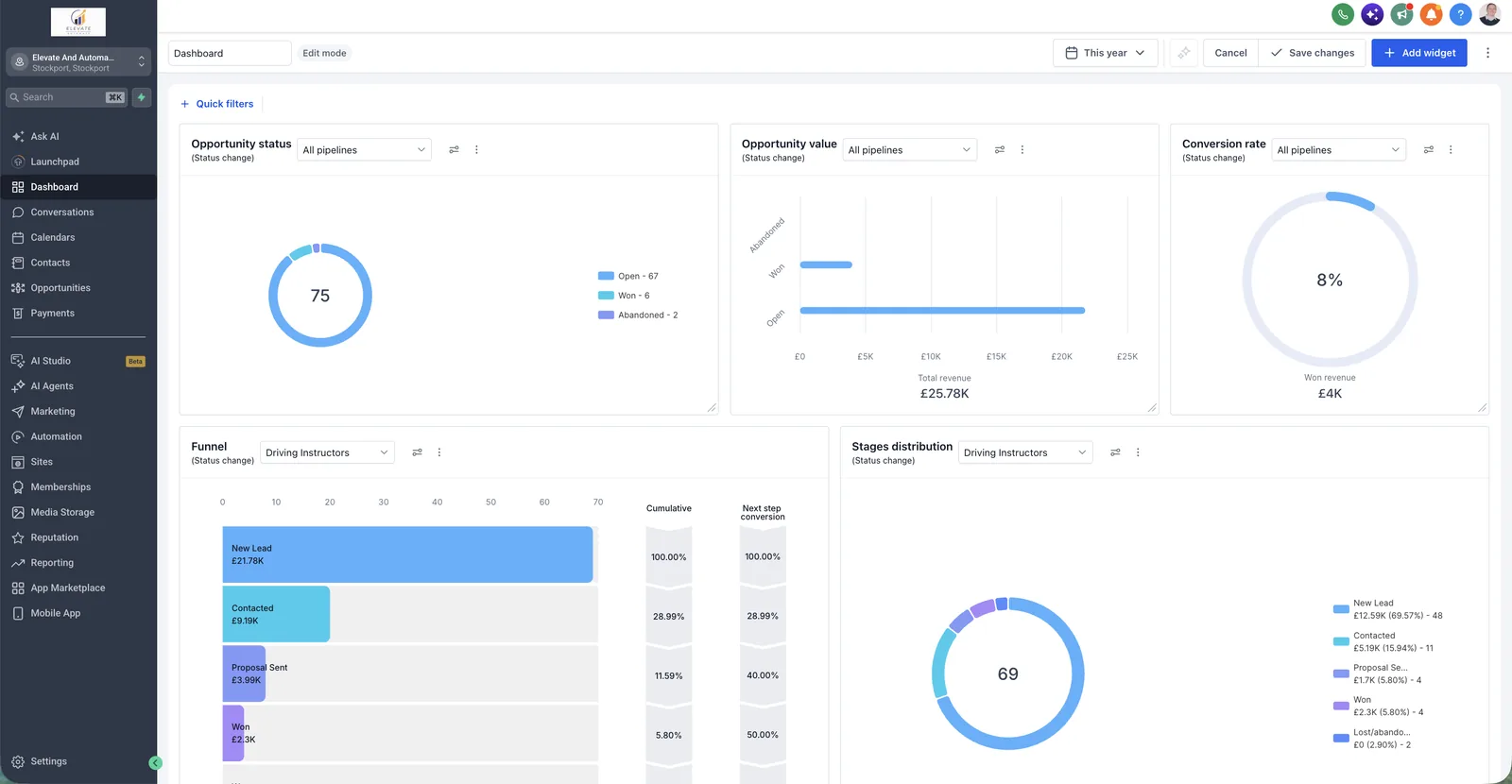1512x784 pixels.
Task: Open more options for Funnel widget
Action: click(x=439, y=452)
